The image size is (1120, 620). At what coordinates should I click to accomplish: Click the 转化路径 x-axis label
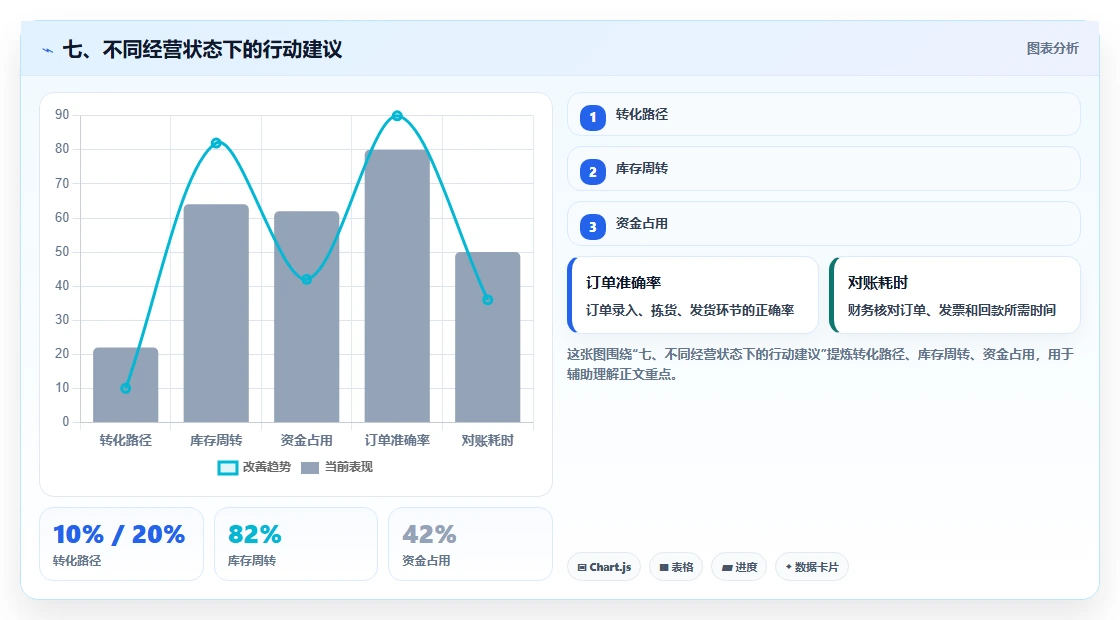[x=126, y=441]
